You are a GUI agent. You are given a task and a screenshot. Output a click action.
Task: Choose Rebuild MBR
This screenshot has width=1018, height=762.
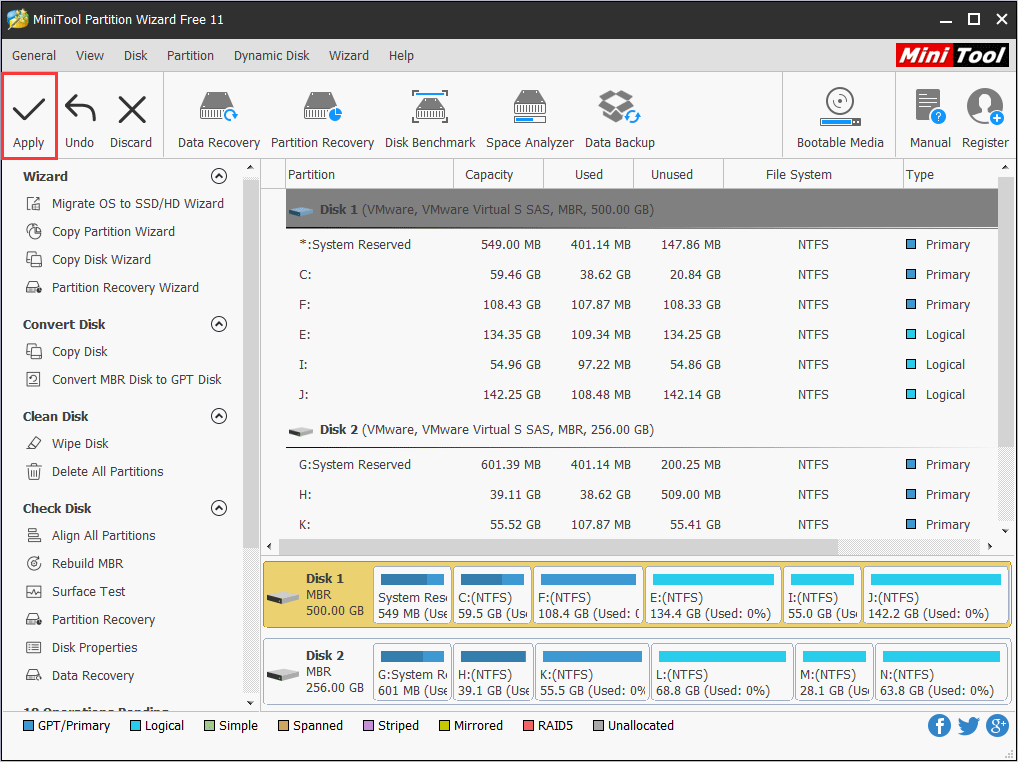74,564
